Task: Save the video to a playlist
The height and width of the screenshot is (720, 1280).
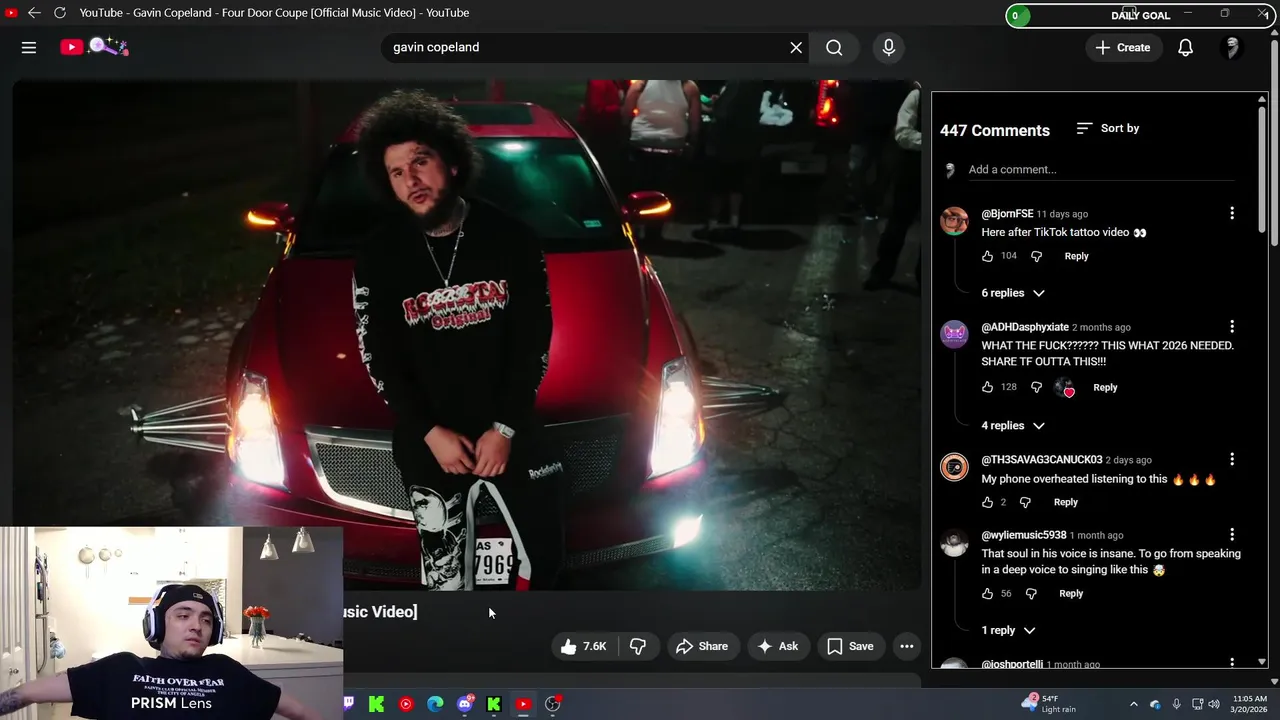Action: (850, 646)
